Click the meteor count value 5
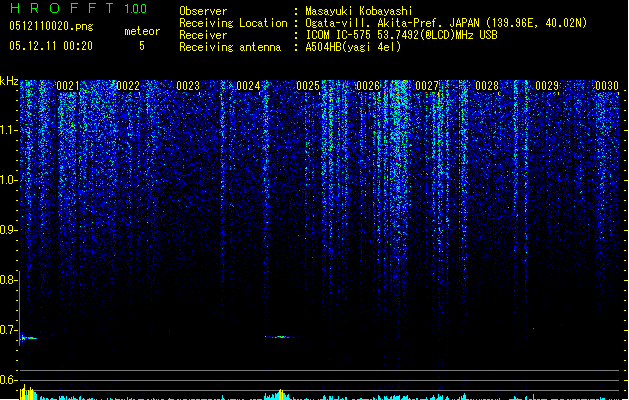 pos(142,46)
